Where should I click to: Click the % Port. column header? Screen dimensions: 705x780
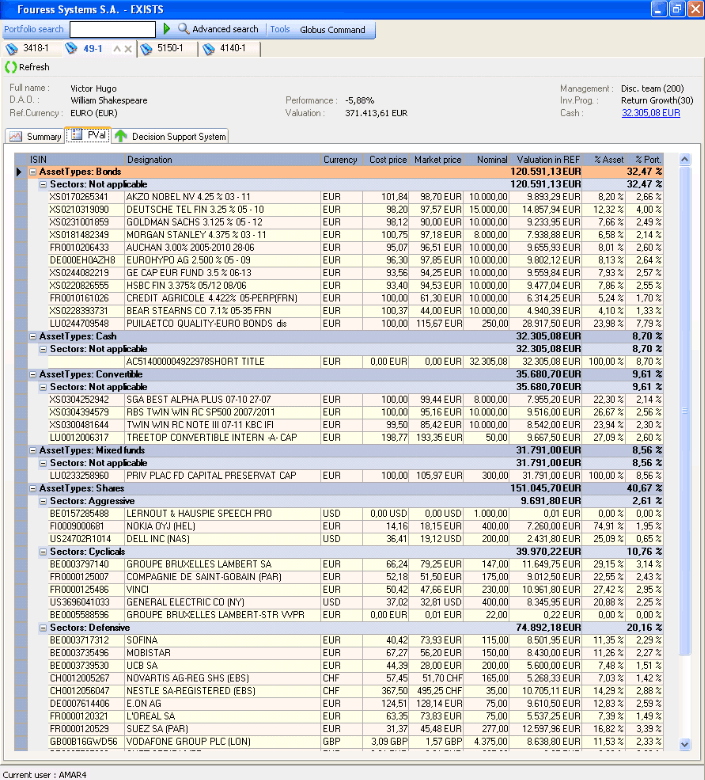click(x=645, y=160)
